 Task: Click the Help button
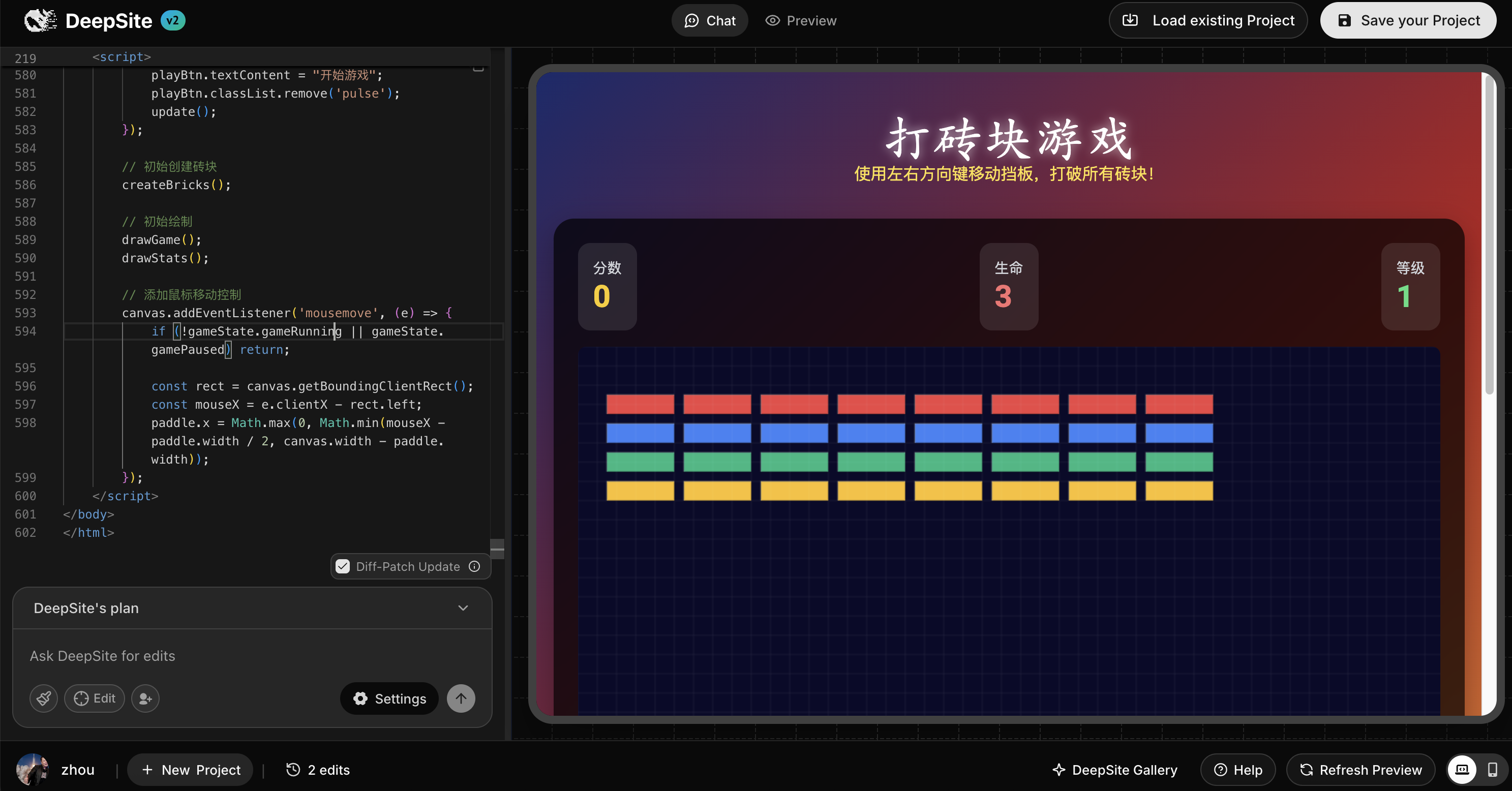coord(1238,769)
